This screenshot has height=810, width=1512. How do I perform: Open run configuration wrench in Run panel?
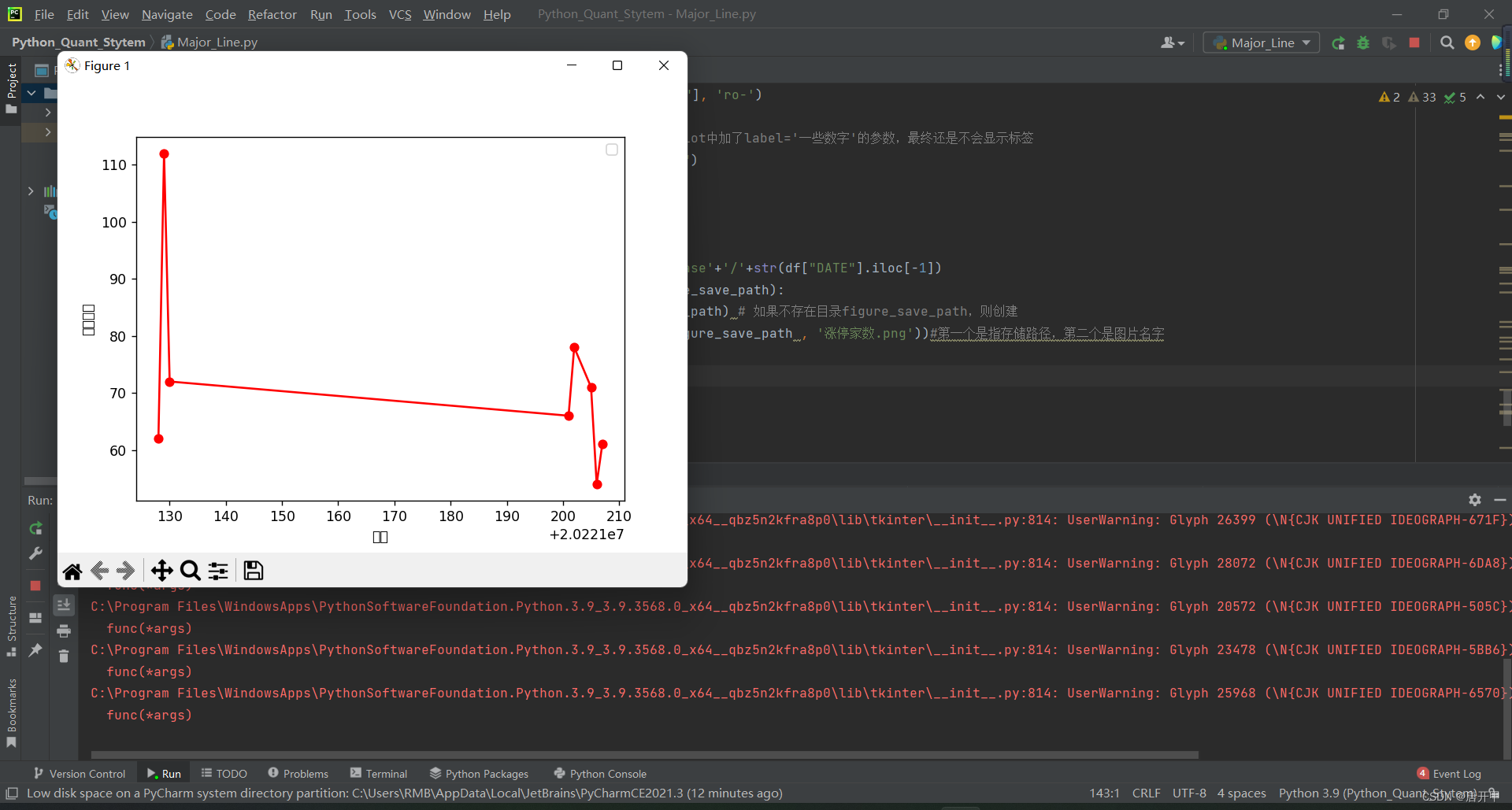tap(35, 553)
